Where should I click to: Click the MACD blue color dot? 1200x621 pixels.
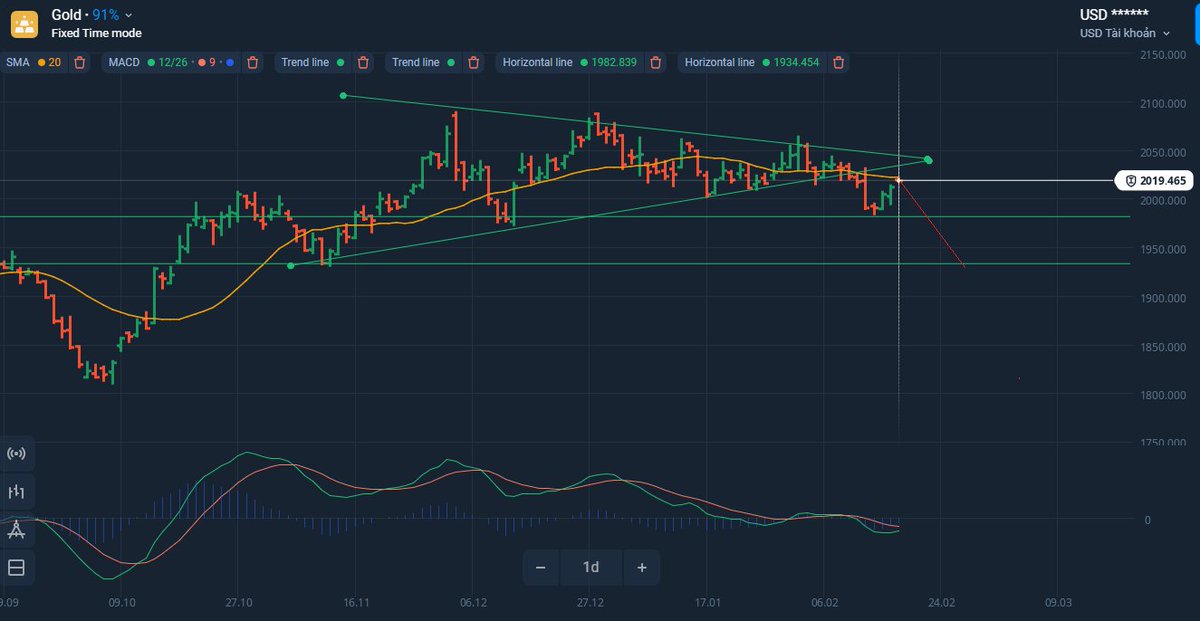pos(230,63)
